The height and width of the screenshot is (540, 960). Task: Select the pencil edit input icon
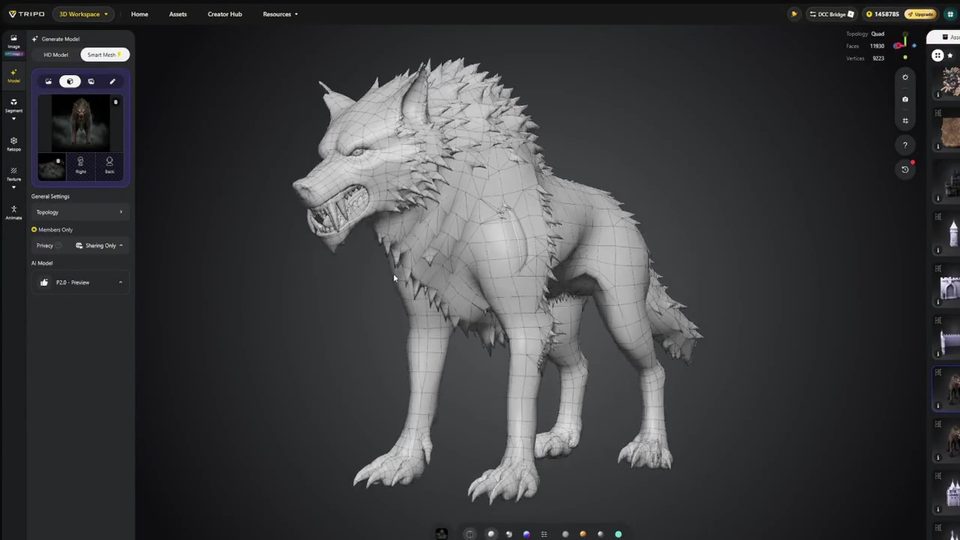(x=113, y=81)
